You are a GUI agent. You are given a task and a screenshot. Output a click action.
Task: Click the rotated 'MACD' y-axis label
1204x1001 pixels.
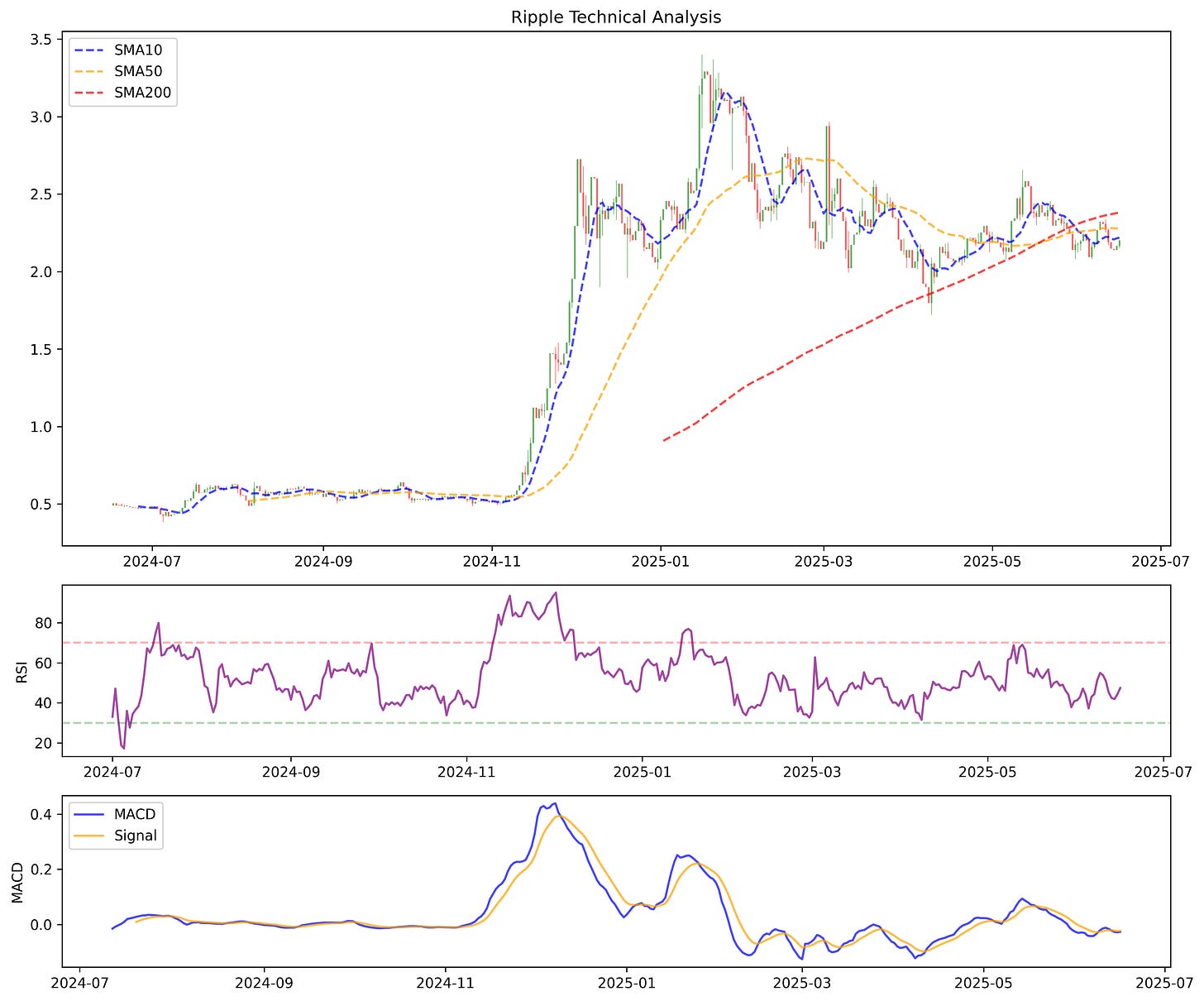coord(17,881)
